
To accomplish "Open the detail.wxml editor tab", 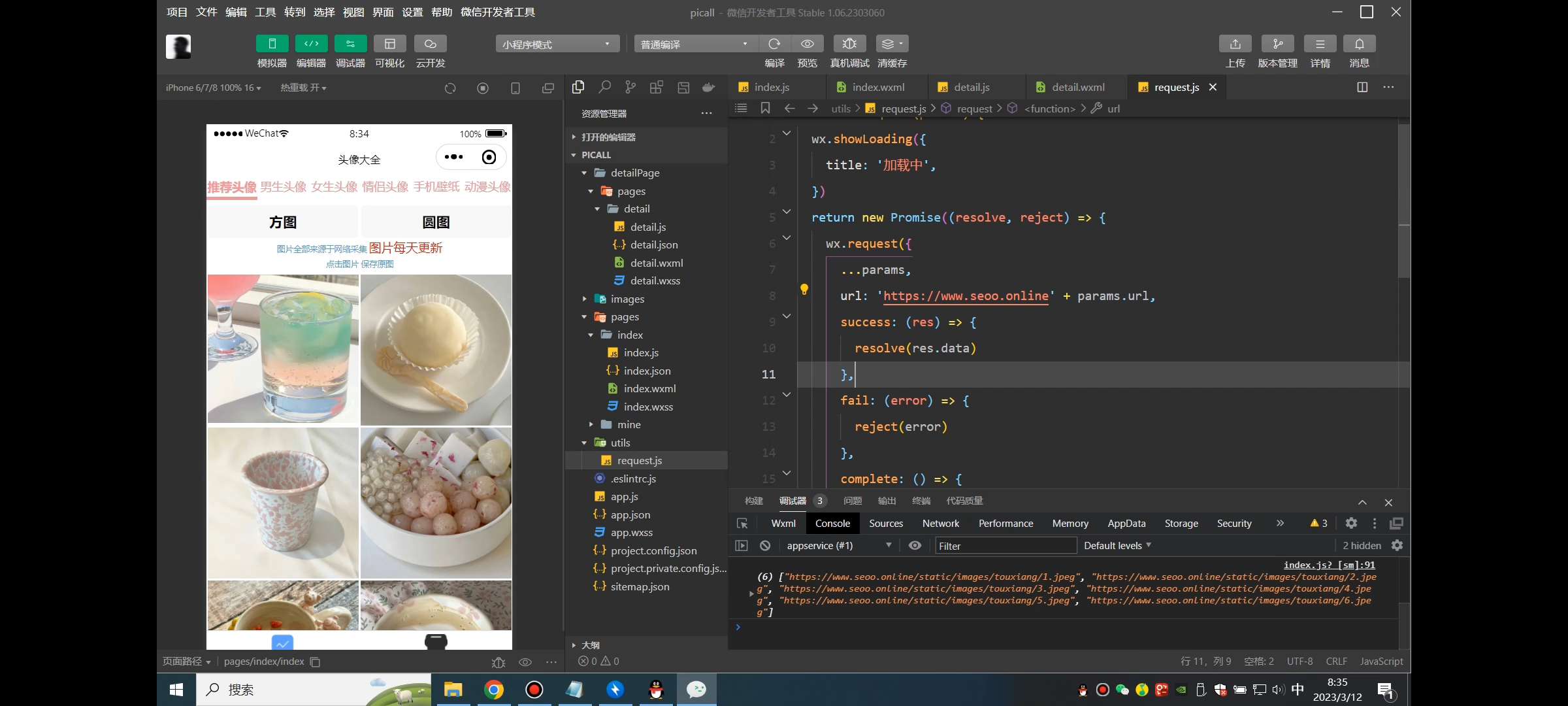I will (1078, 87).
